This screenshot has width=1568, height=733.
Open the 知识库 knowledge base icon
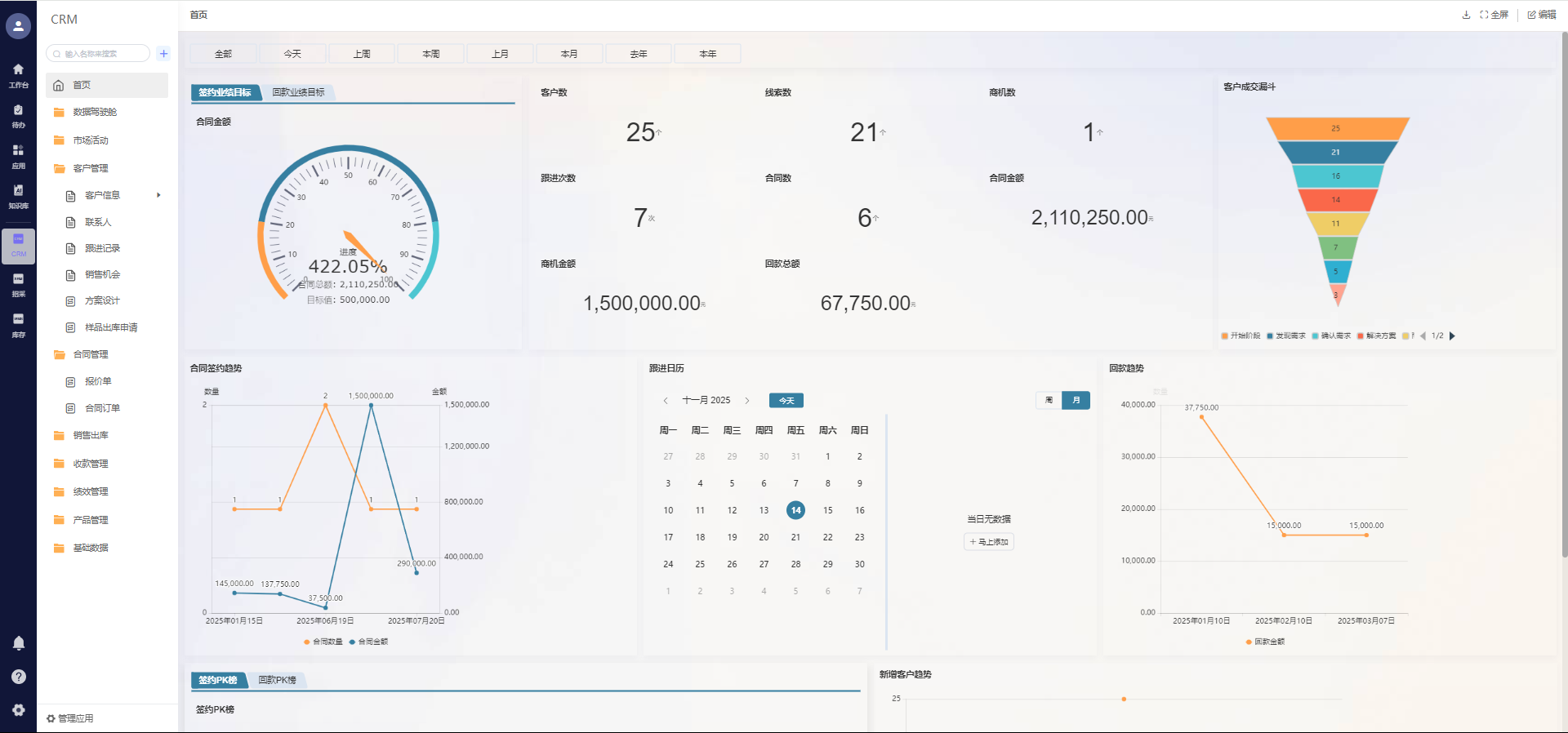pos(18,195)
